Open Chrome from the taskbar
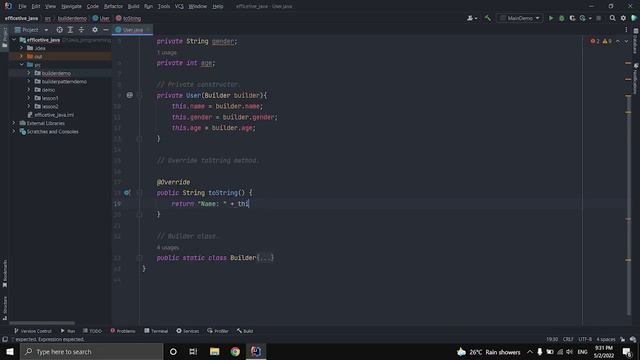 pyautogui.click(x=235, y=351)
